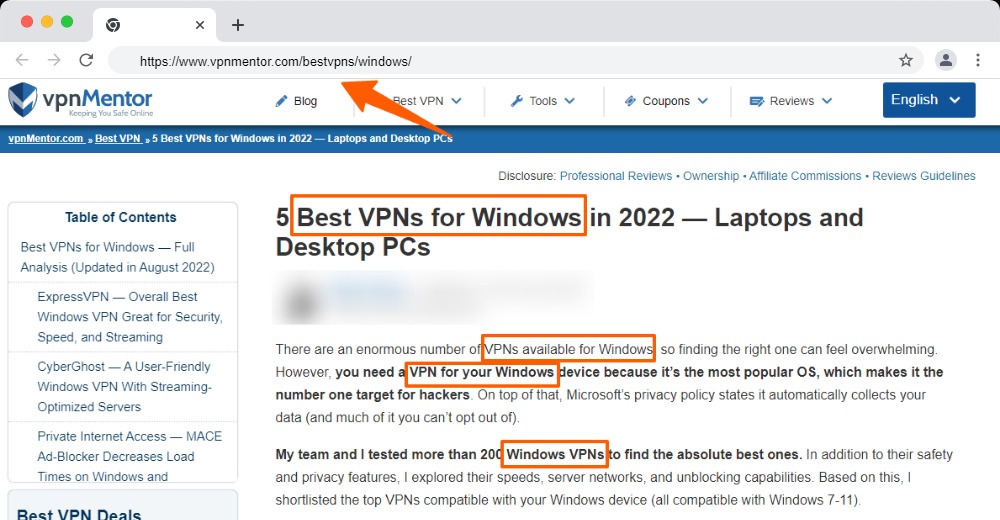Click the active tab favicon
The height and width of the screenshot is (520, 1000).
click(113, 25)
